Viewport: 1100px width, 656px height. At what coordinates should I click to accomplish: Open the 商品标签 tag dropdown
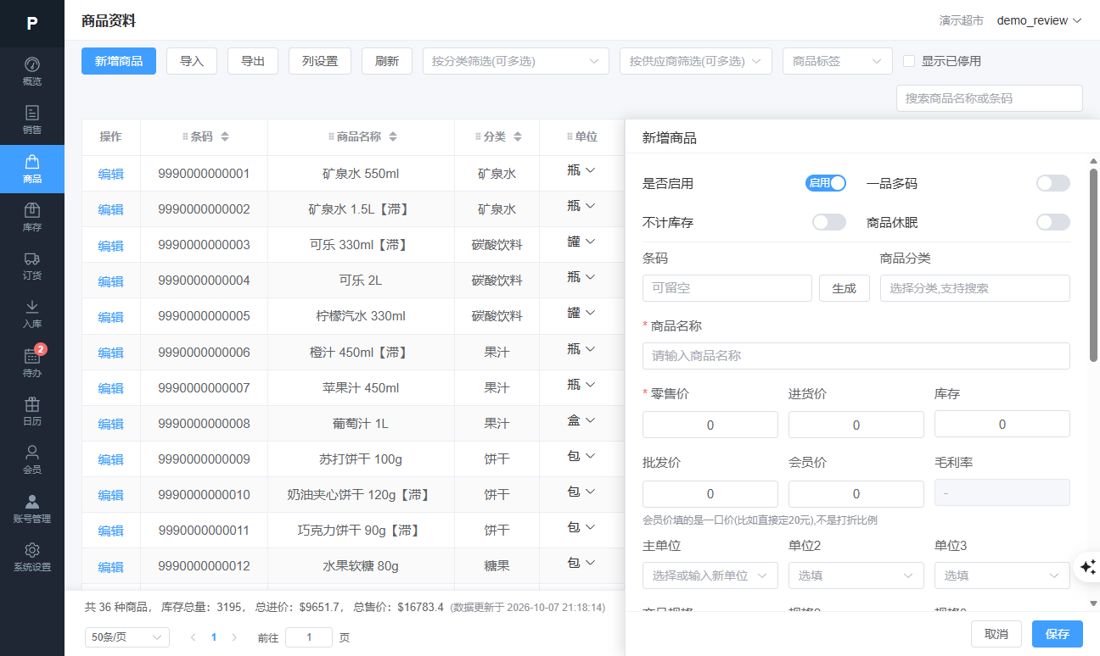[837, 61]
